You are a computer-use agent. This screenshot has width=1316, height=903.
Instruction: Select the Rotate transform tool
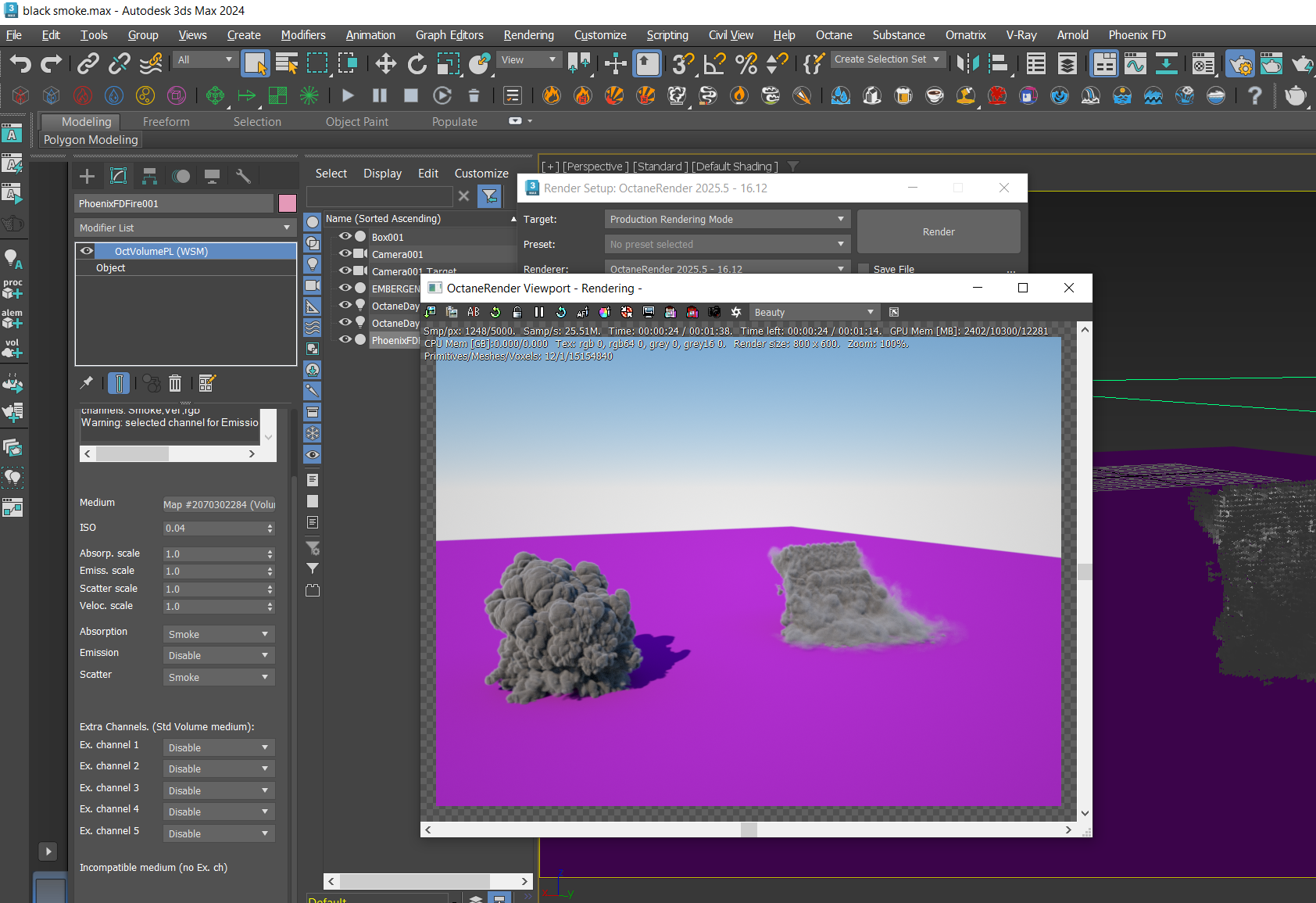point(417,63)
